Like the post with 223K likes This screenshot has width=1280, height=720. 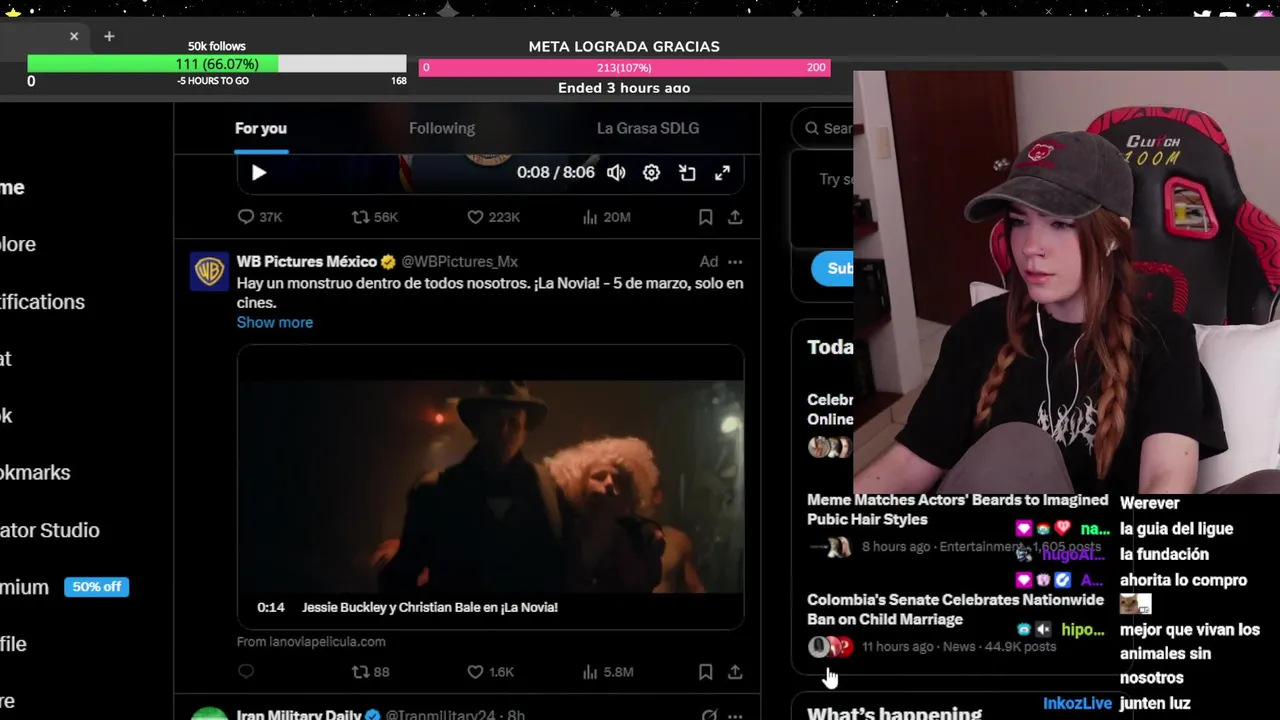(x=494, y=217)
